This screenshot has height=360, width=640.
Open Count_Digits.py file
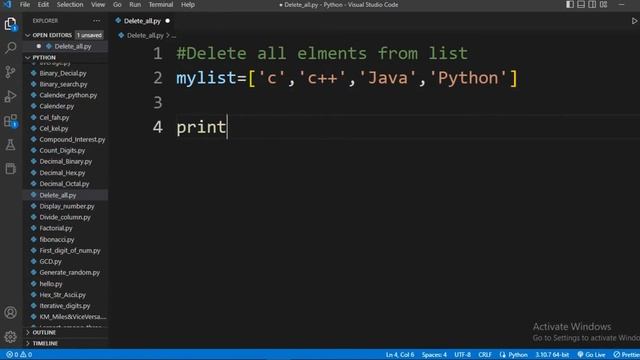coord(62,151)
